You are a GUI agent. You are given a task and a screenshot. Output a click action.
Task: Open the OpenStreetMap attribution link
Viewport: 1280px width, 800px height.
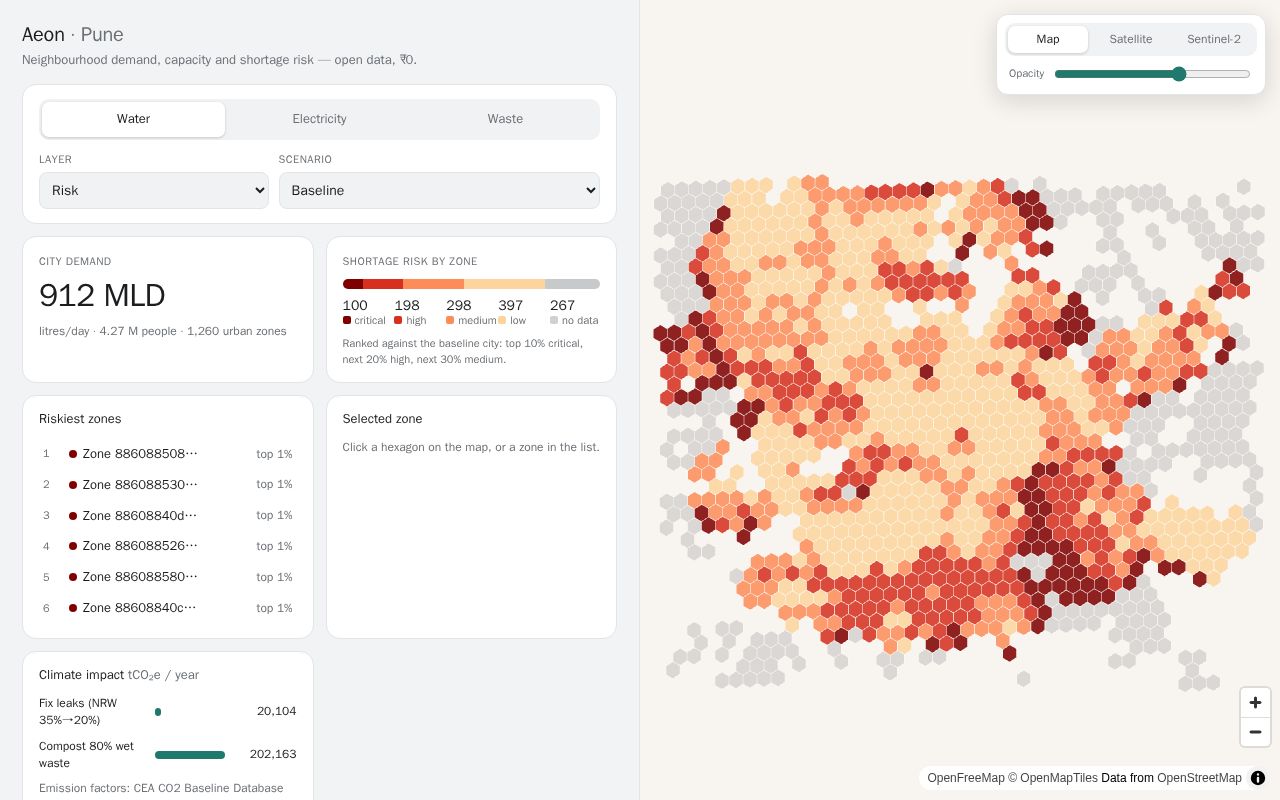pyautogui.click(x=1199, y=778)
